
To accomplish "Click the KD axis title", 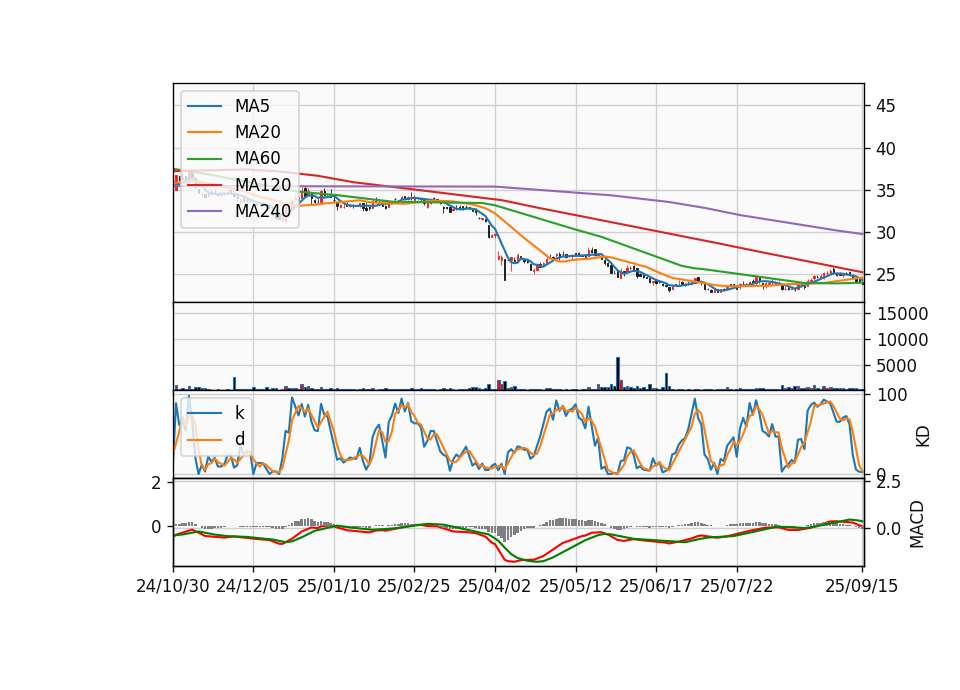I will (x=923, y=436).
